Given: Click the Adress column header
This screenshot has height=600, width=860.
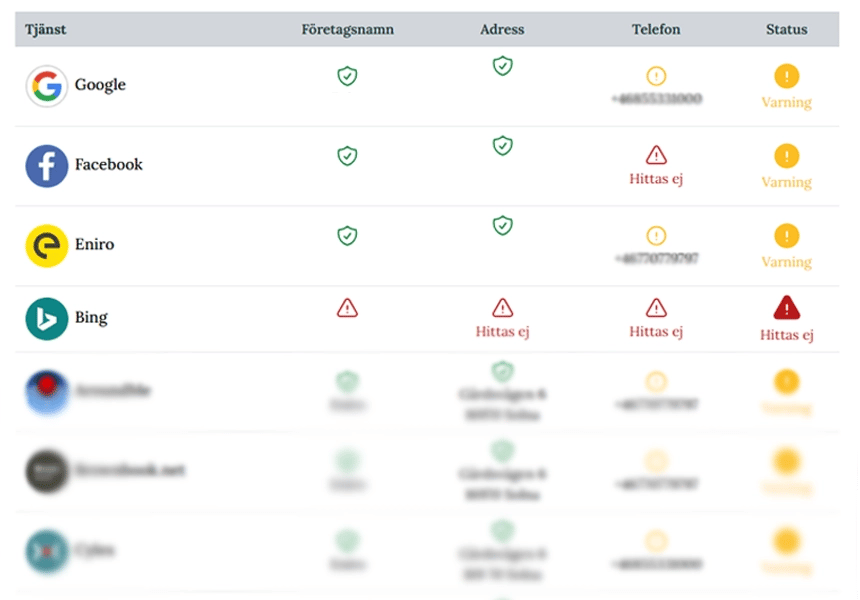Looking at the screenshot, I should [502, 30].
